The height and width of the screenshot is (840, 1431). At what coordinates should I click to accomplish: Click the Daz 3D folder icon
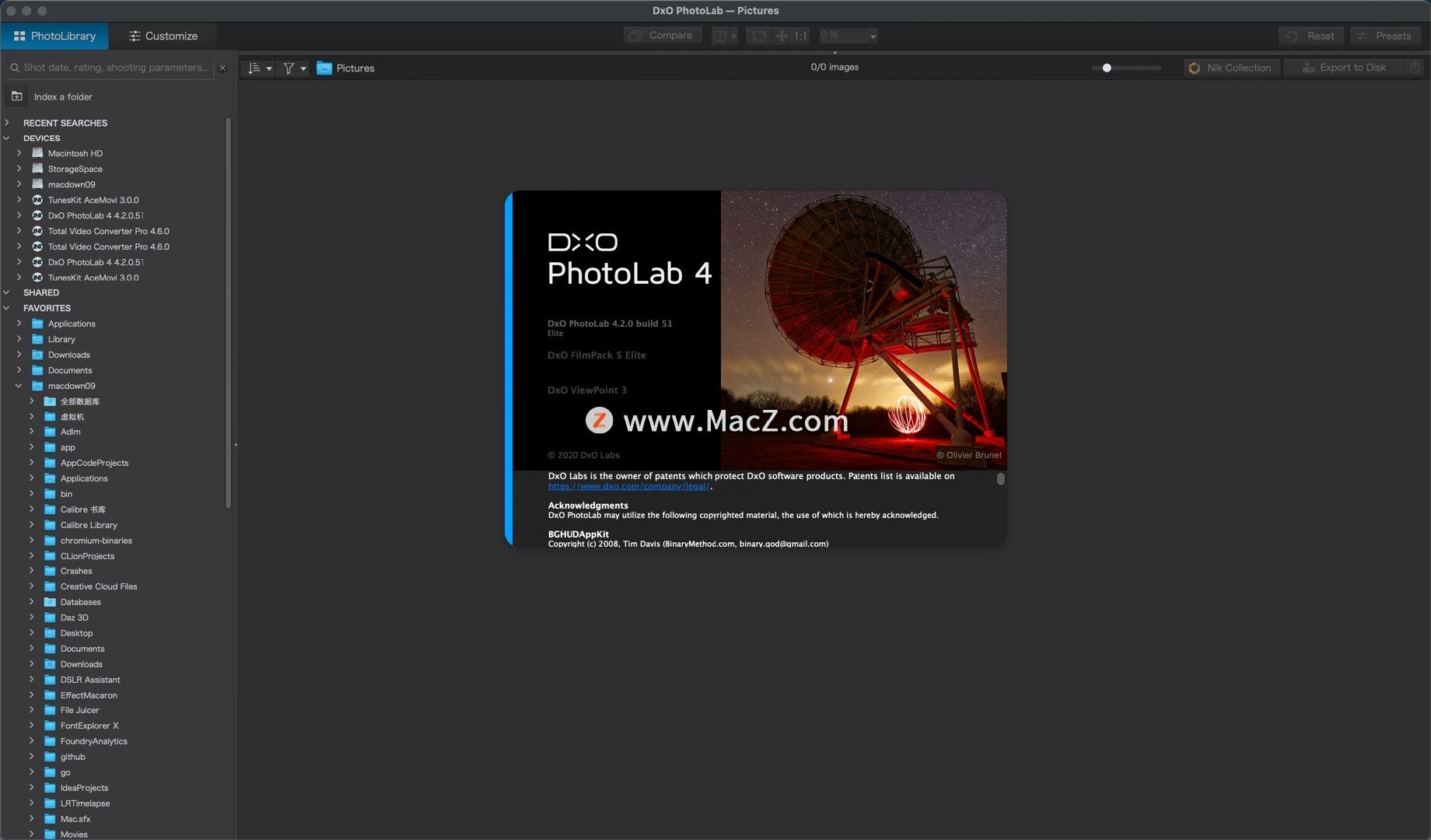coord(50,618)
